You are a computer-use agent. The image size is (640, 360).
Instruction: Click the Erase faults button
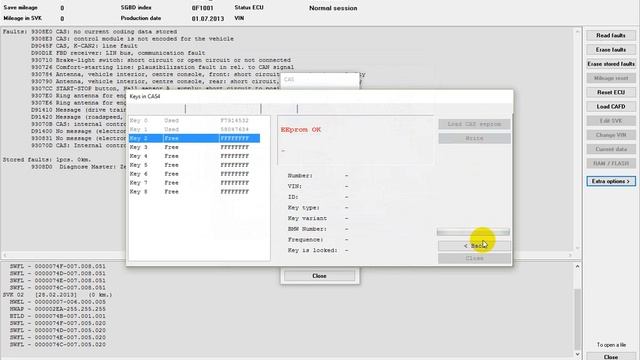click(x=611, y=50)
